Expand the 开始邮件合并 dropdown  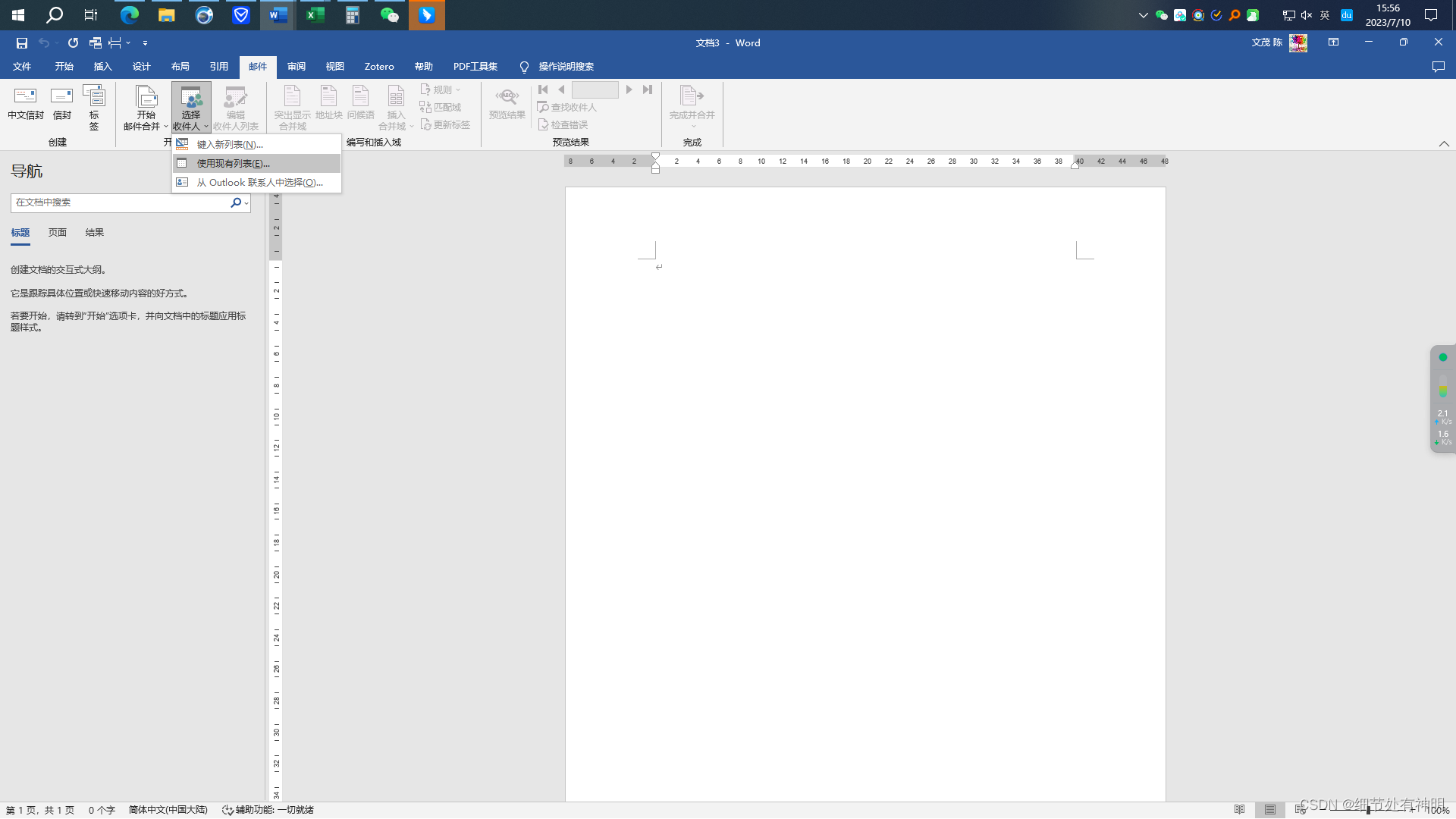pyautogui.click(x=146, y=108)
